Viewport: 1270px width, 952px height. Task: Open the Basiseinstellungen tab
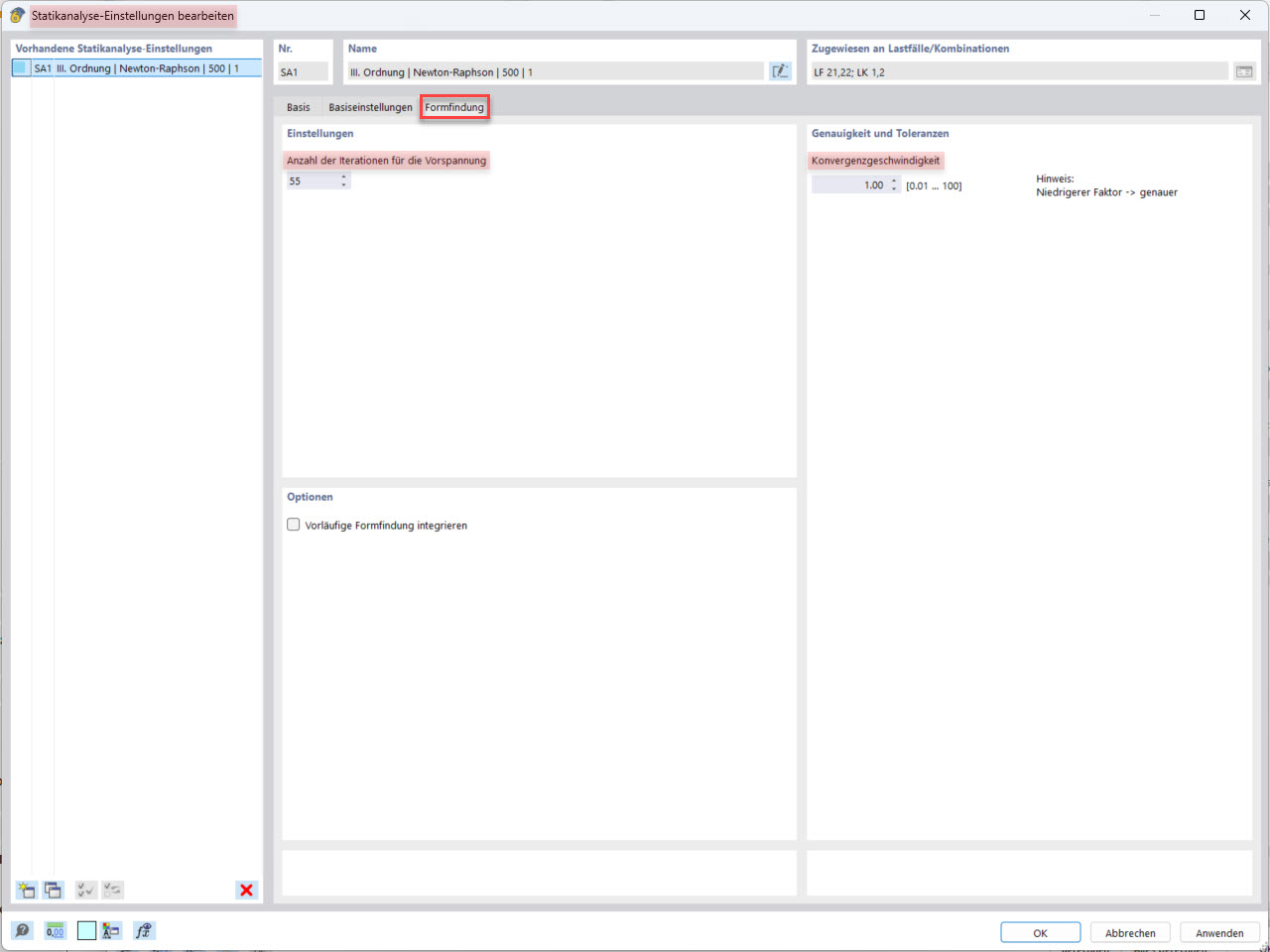[370, 106]
